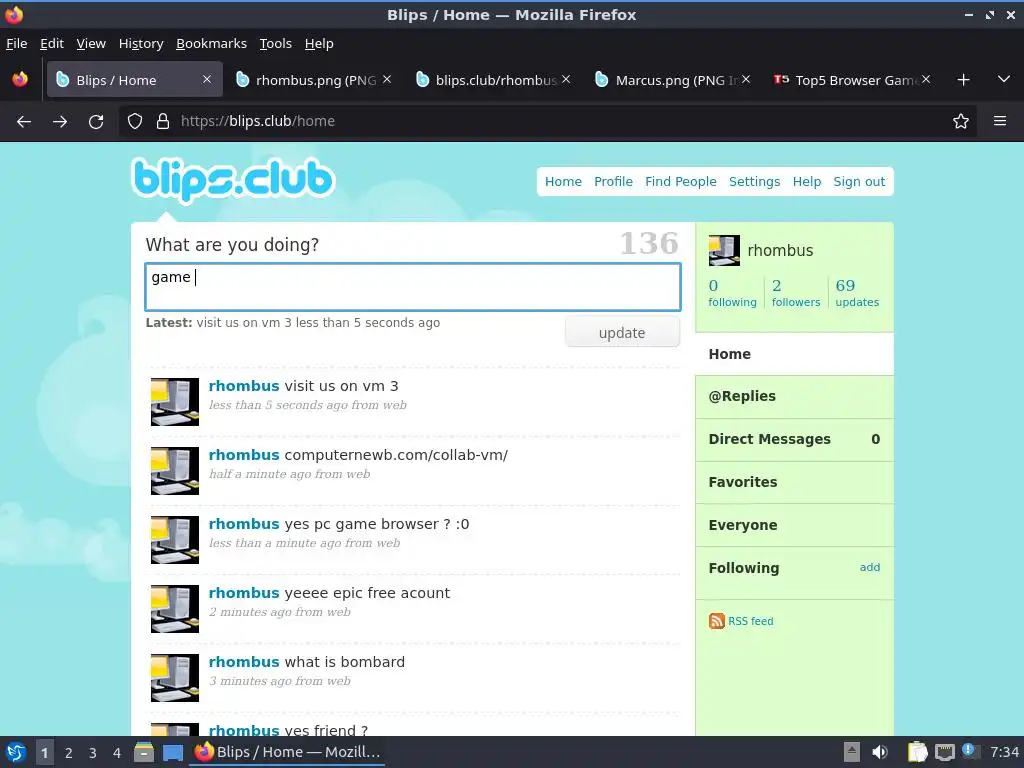Reload the current page
This screenshot has height=768, width=1024.
click(96, 121)
